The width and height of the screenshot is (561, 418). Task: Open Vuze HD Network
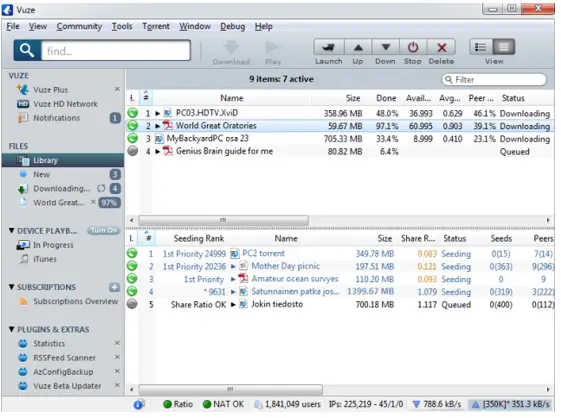coord(65,104)
